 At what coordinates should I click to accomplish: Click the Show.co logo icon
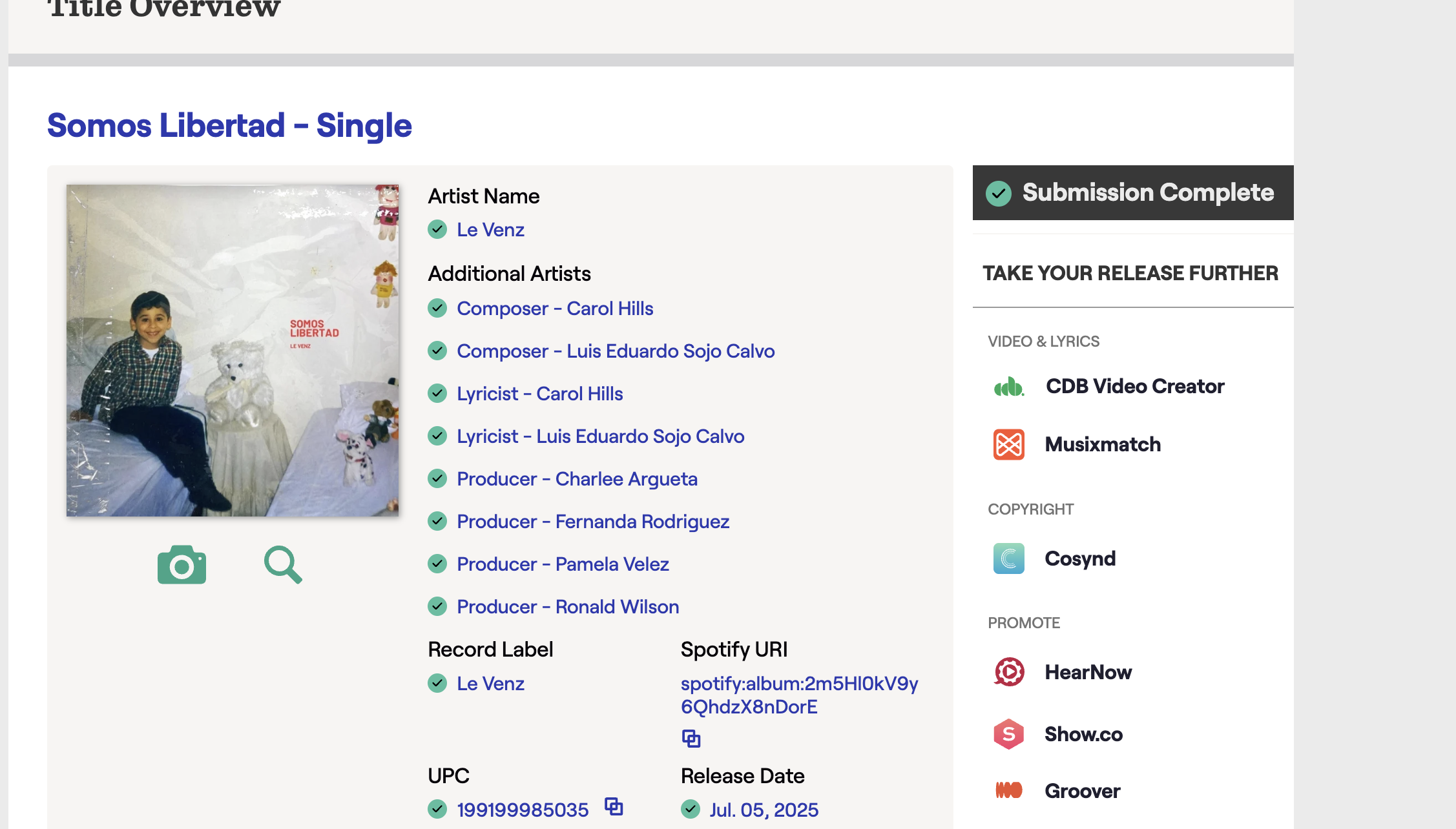1008,734
